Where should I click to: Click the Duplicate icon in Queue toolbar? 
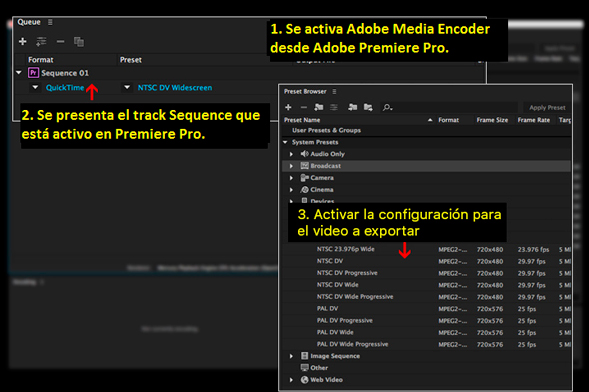click(x=79, y=42)
